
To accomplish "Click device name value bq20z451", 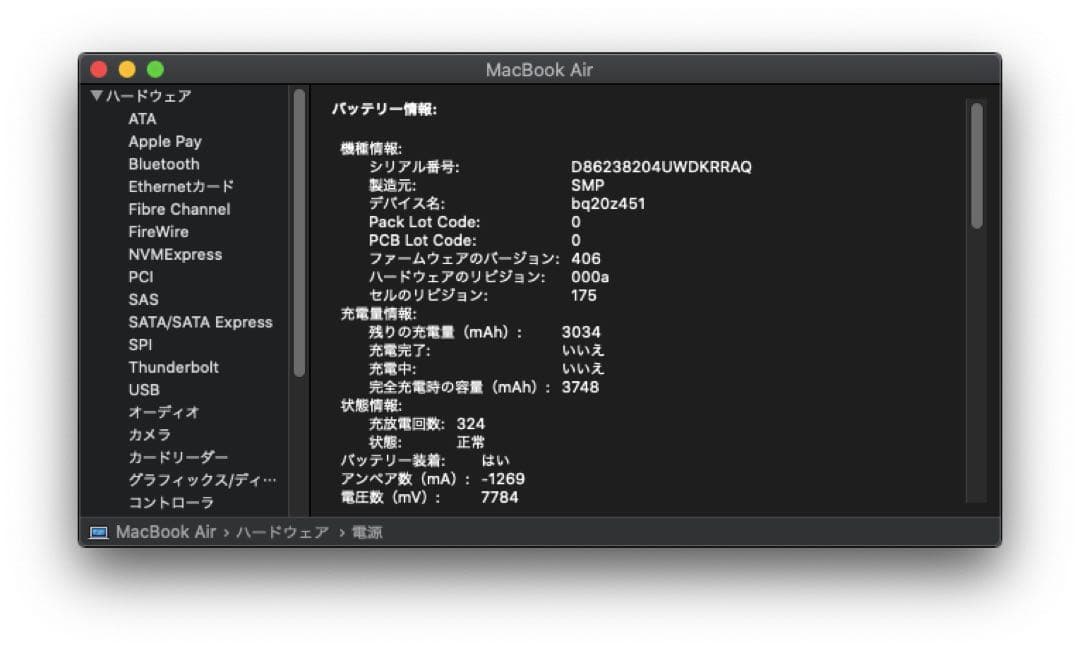I will click(608, 204).
